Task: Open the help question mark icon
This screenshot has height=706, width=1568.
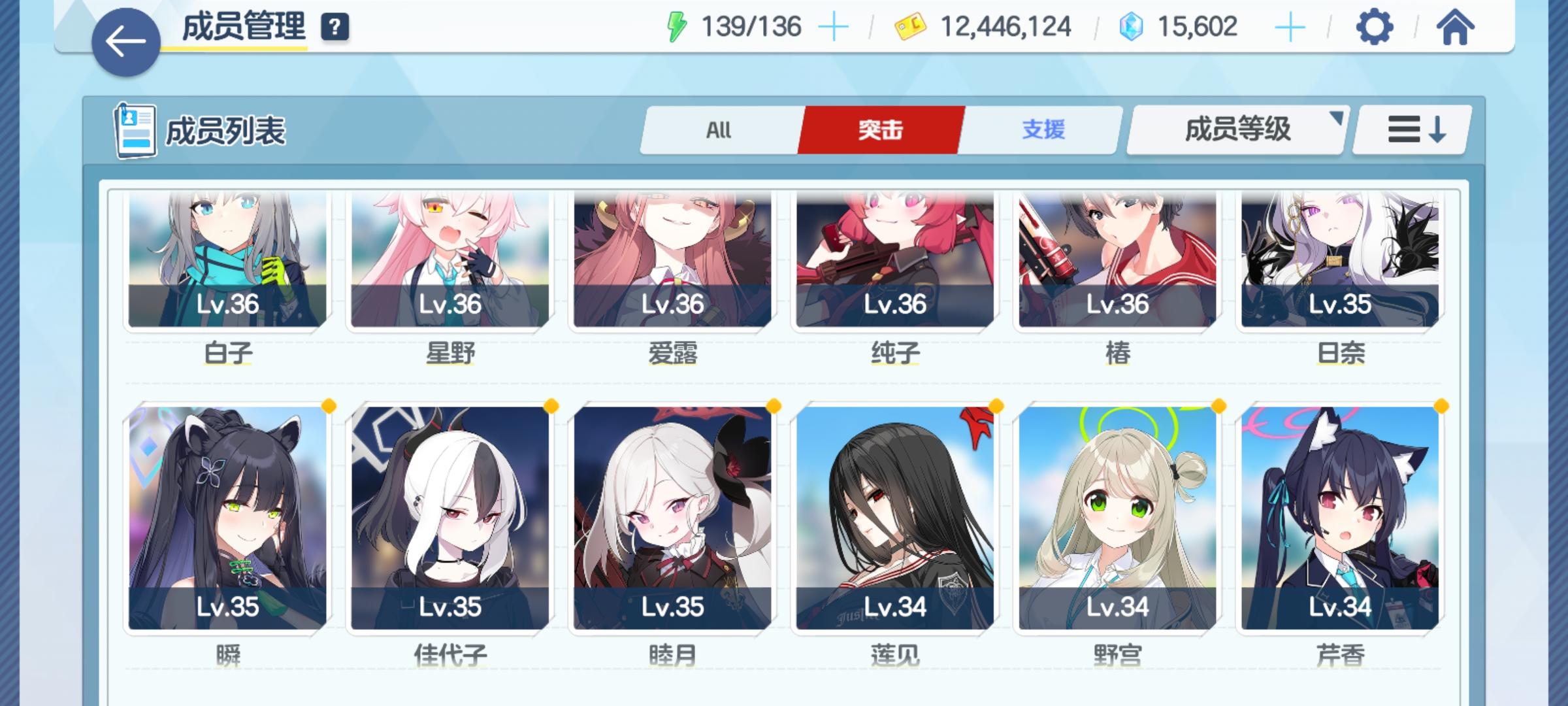Action: click(x=335, y=27)
